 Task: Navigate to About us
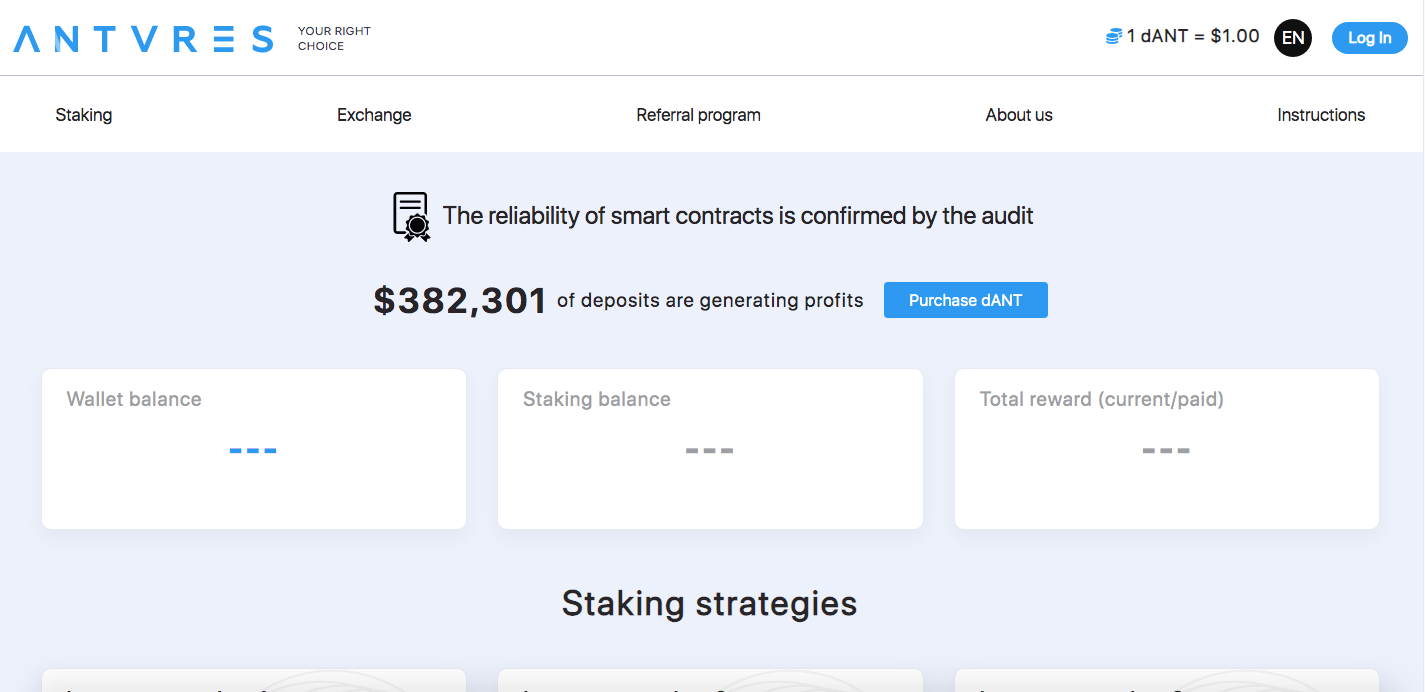(1018, 115)
